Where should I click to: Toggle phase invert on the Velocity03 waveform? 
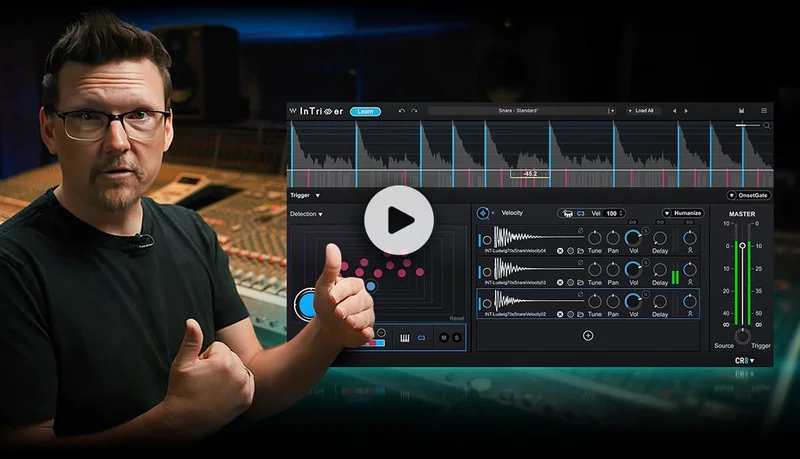point(580,262)
